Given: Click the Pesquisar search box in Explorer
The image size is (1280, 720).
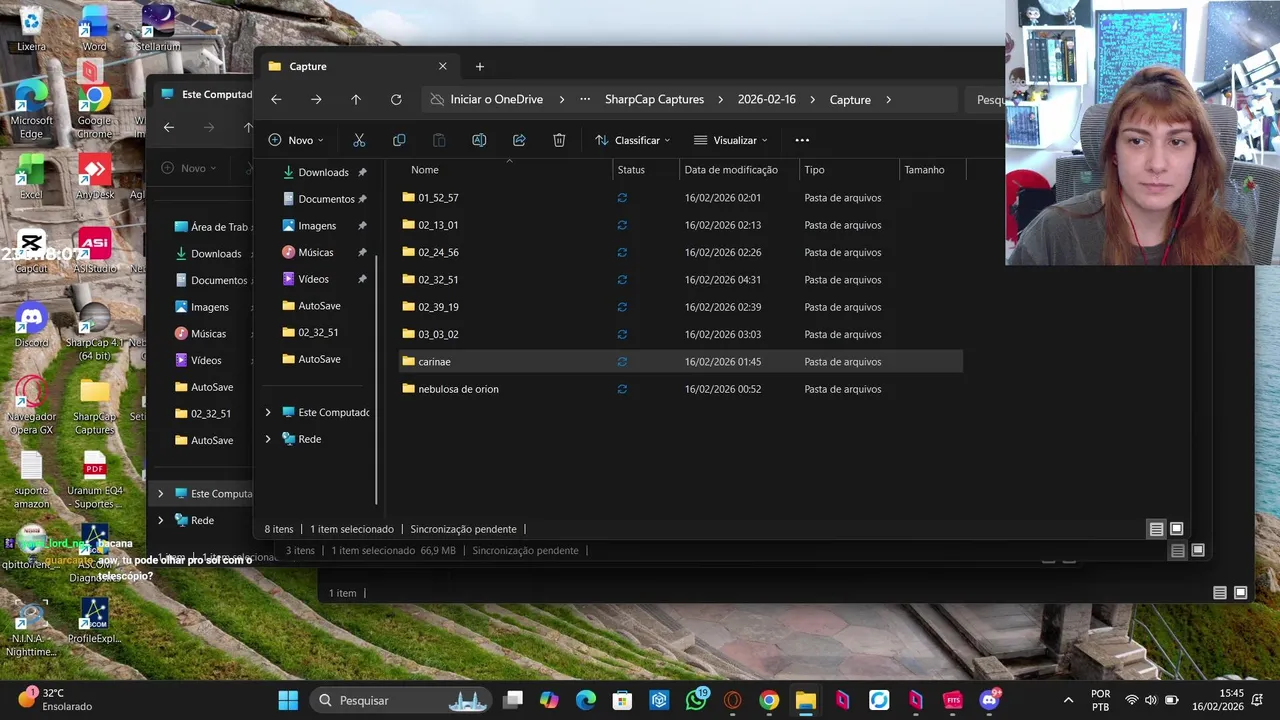Looking at the screenshot, I should tap(984, 100).
